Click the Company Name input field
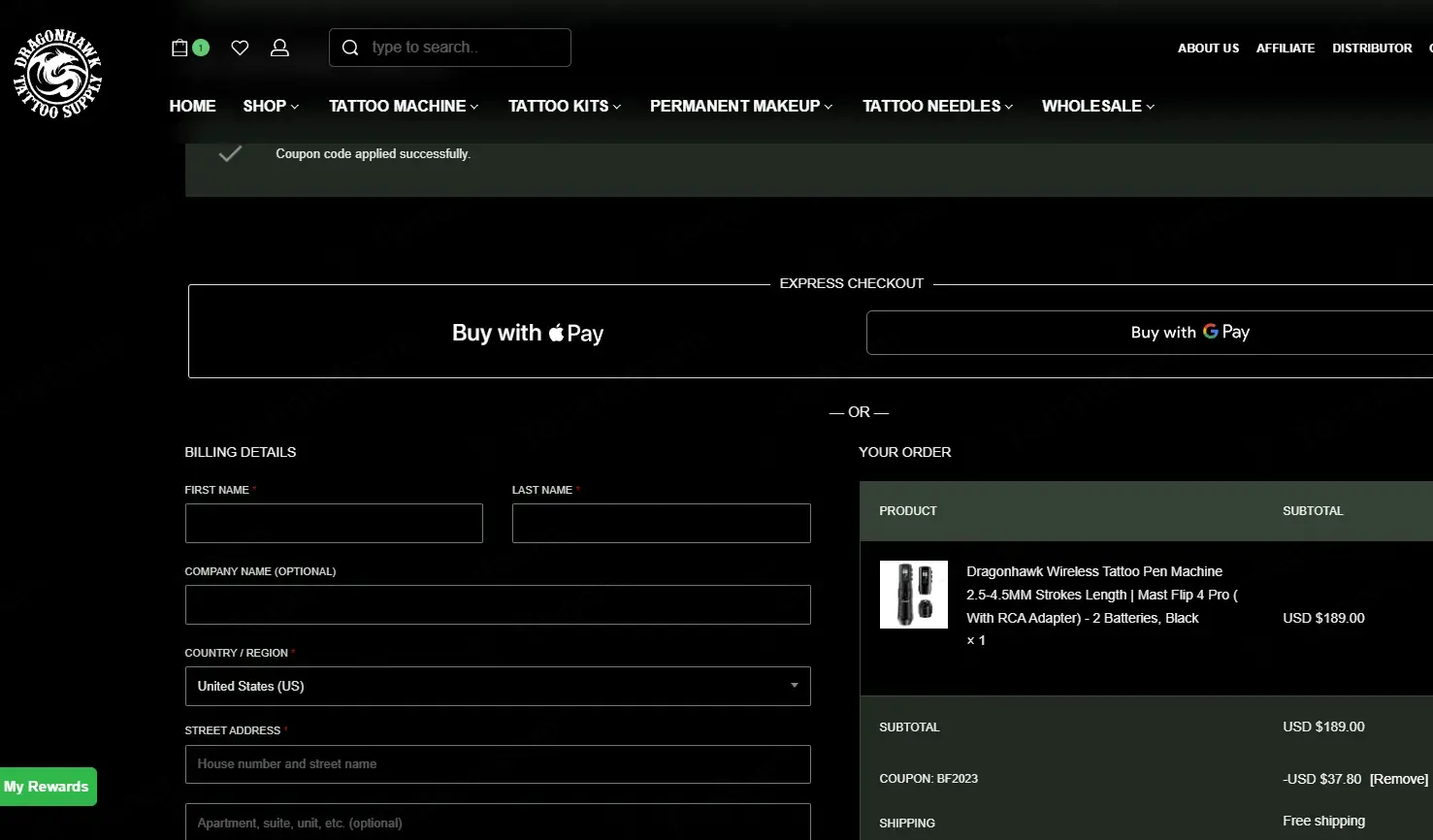Screen dimensions: 1433x840 [x=498, y=604]
